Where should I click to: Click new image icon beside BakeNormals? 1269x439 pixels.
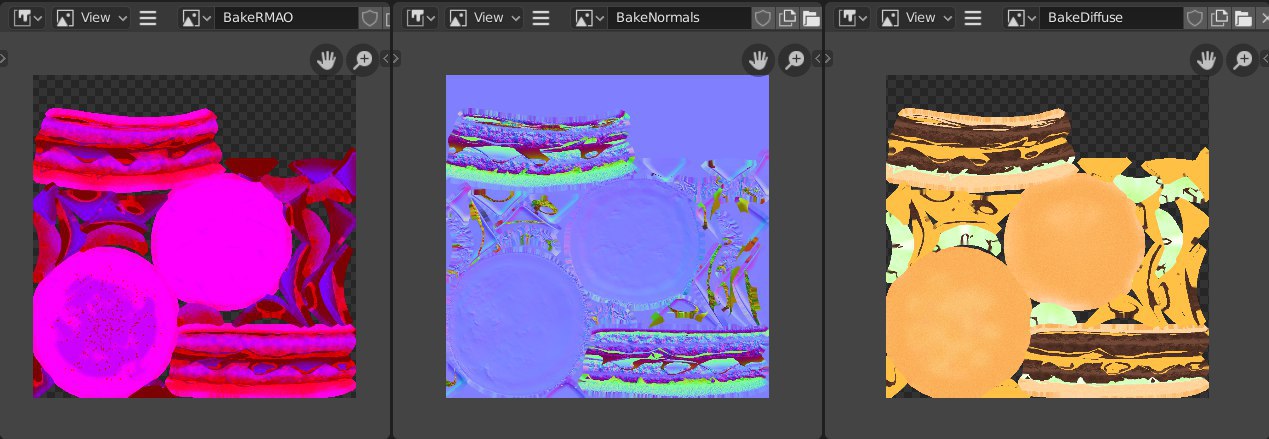click(786, 18)
